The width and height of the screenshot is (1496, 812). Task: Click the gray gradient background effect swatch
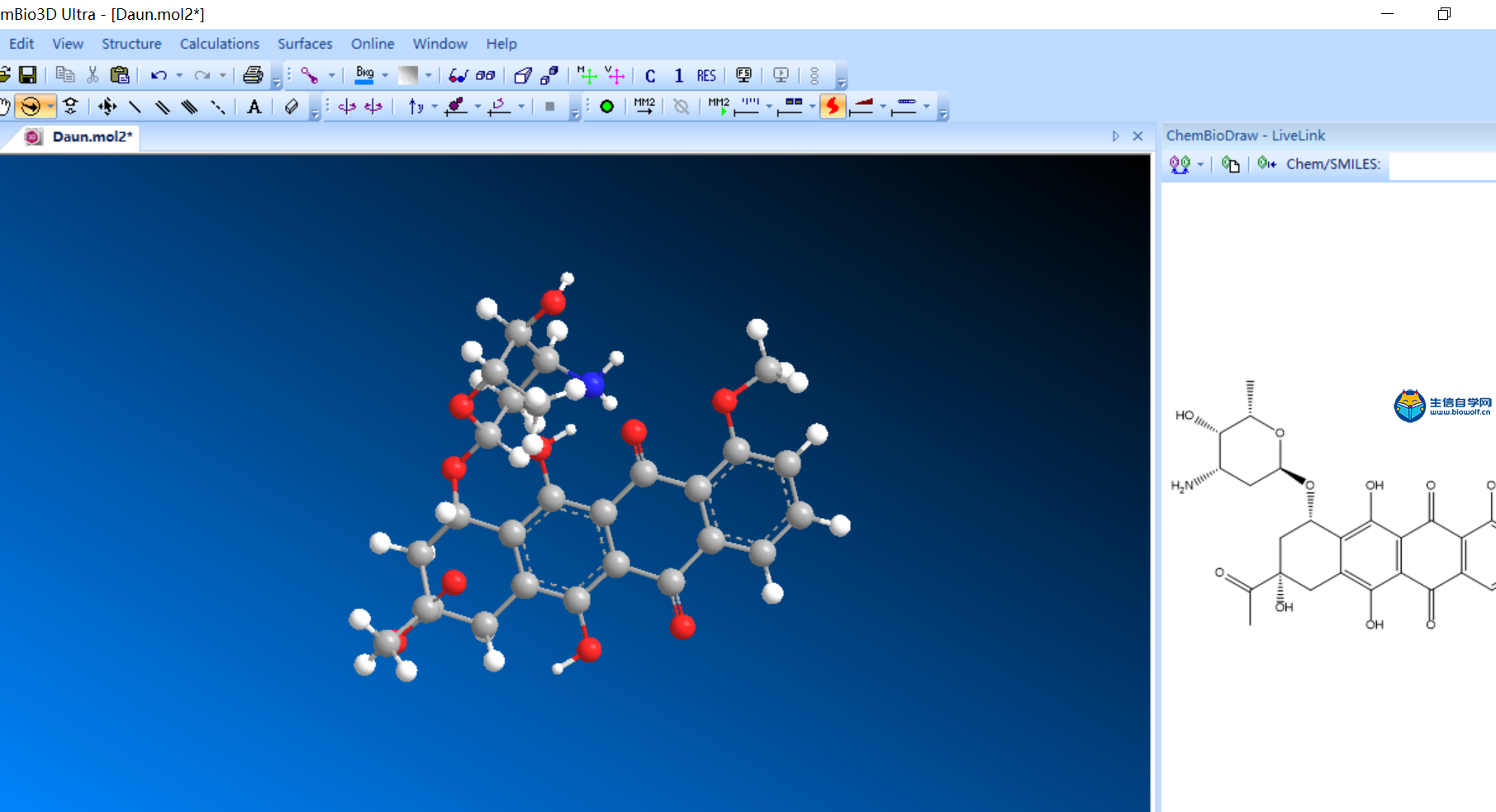(408, 75)
